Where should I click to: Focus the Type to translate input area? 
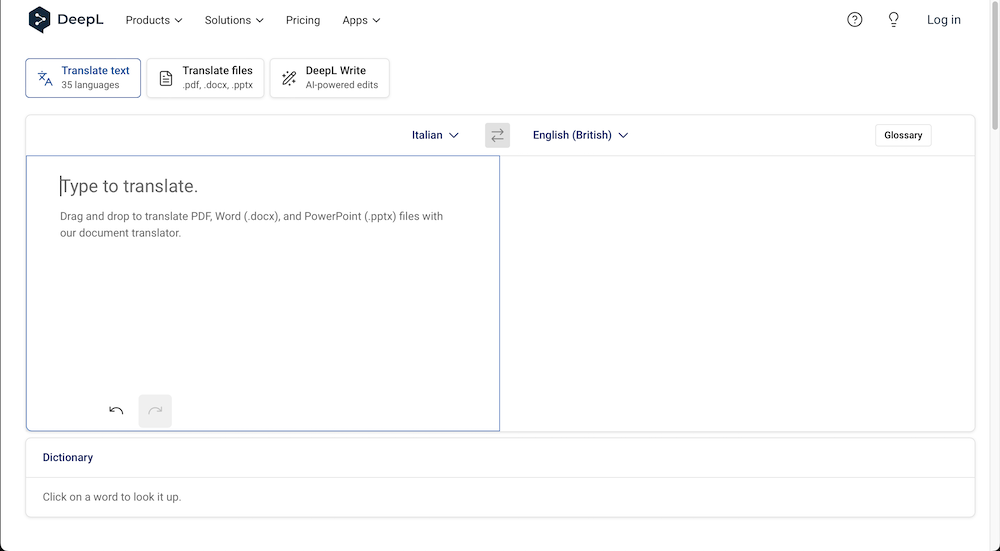pyautogui.click(x=263, y=293)
